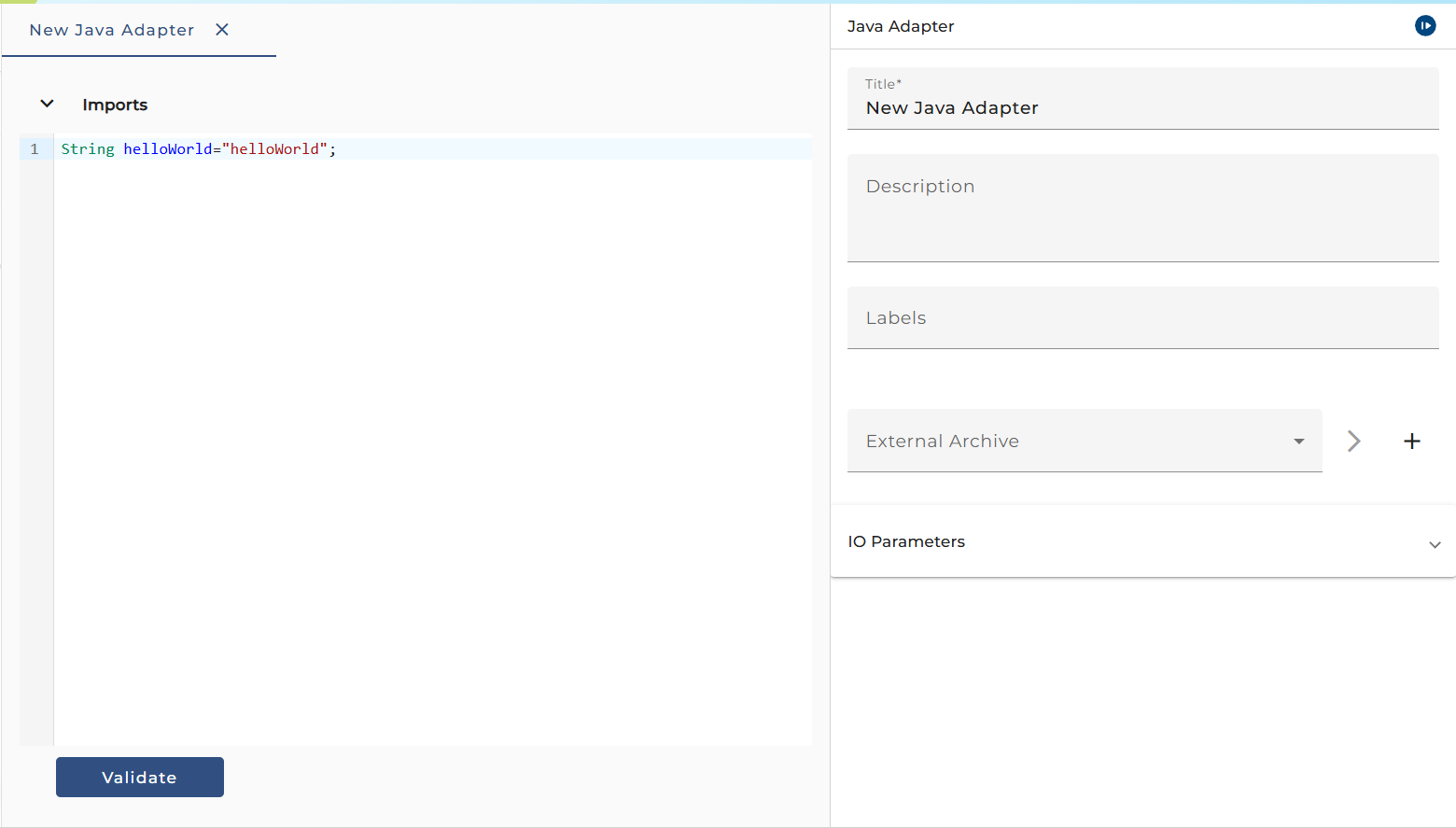Click the run icon in Java Adapter header

(x=1425, y=26)
